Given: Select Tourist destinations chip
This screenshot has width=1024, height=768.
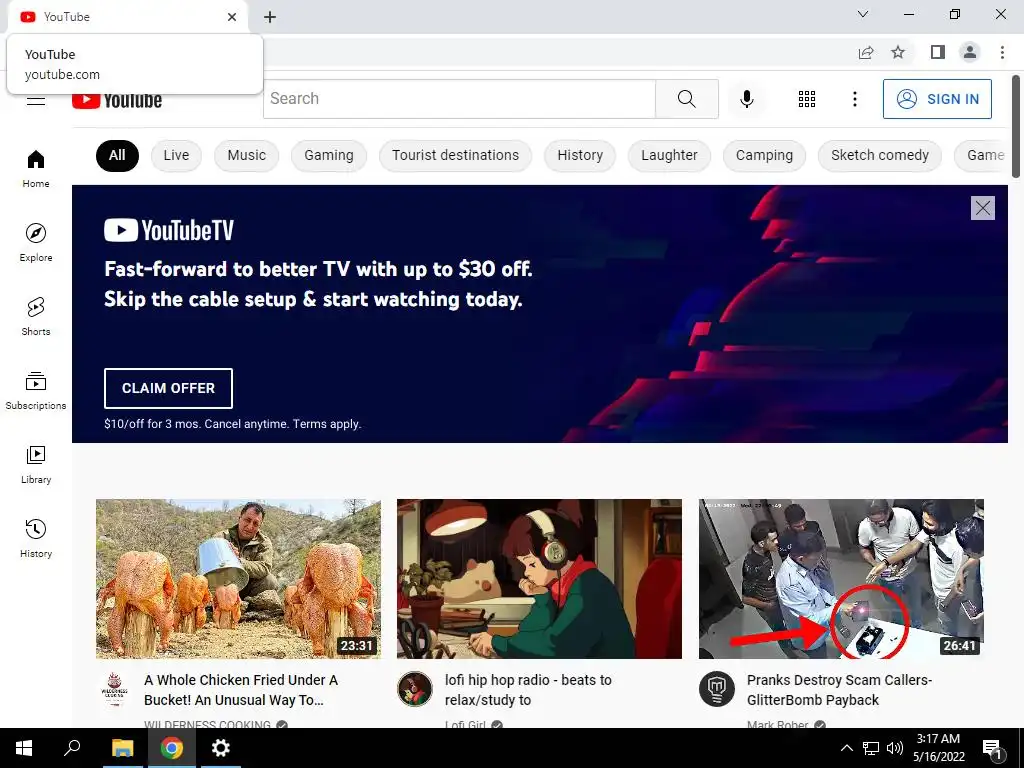Looking at the screenshot, I should (455, 155).
